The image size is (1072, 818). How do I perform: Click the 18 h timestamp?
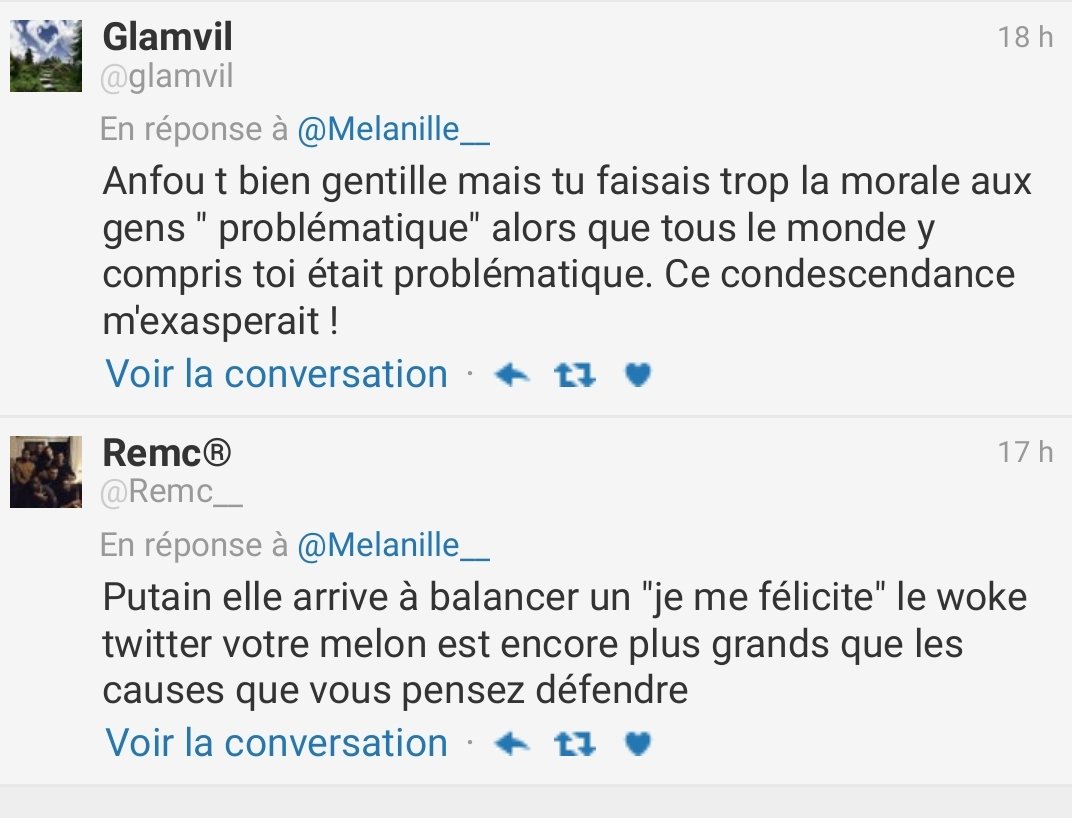tap(1025, 38)
